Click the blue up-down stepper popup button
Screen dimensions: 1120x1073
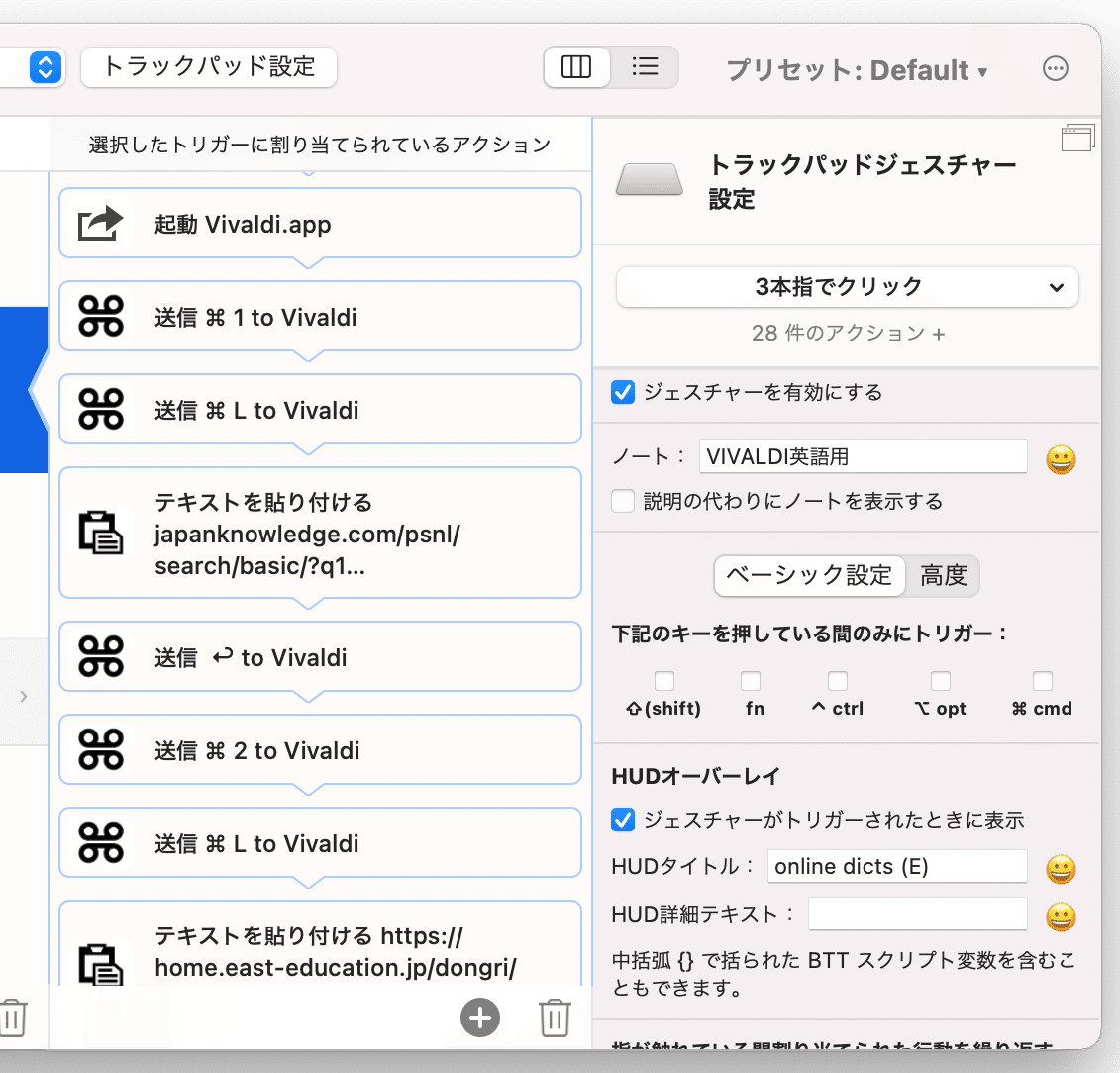point(45,68)
